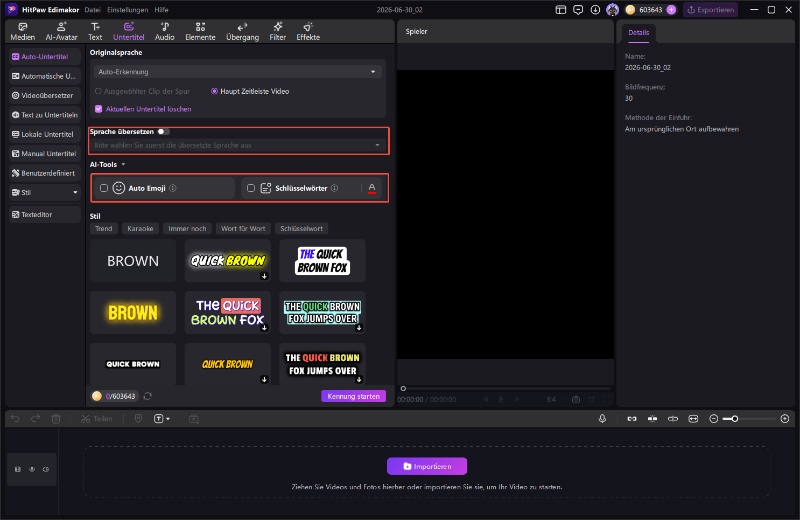Screen dimensions: 800x520
Task: Click the snapshot camera icon in player
Action: click(x=576, y=400)
